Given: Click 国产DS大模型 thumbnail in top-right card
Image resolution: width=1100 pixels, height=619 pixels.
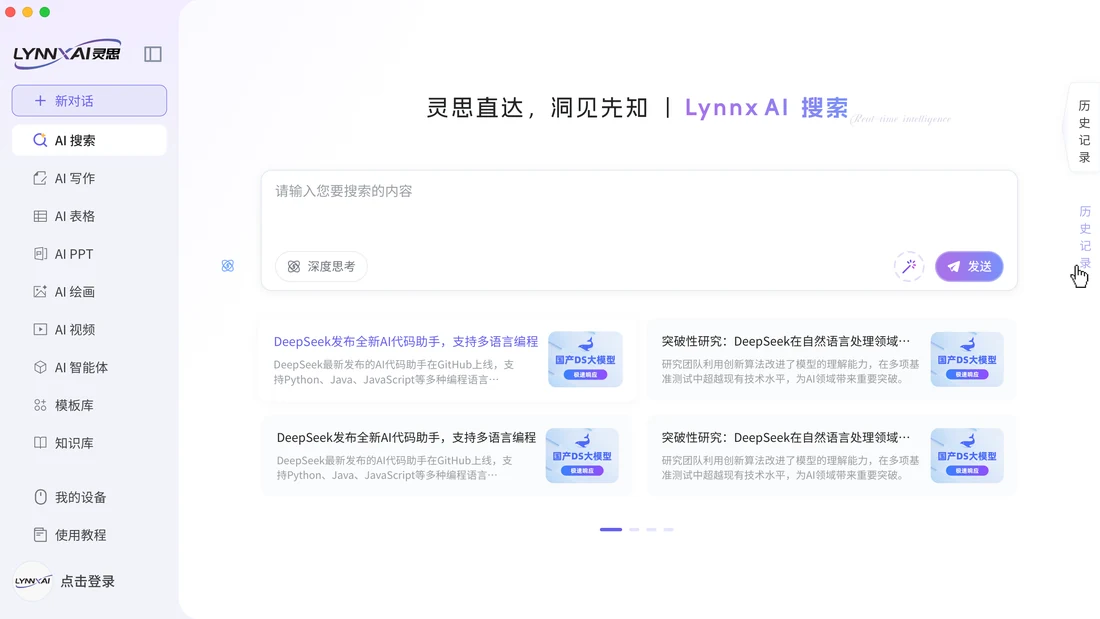Looking at the screenshot, I should pyautogui.click(x=967, y=359).
